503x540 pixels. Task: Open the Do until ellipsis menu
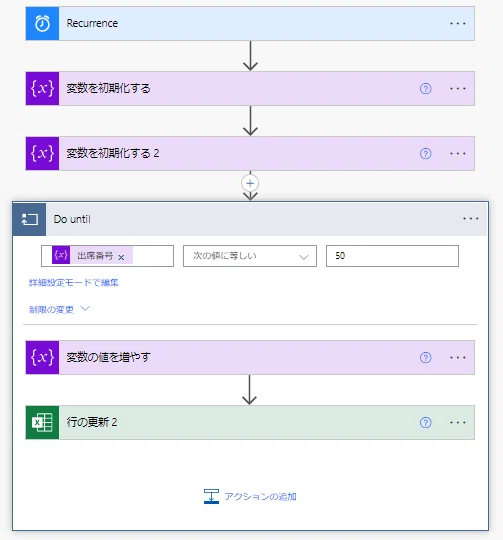point(471,219)
